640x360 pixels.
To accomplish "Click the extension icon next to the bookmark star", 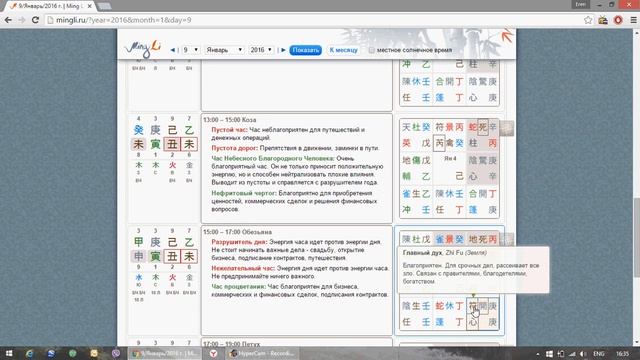I will click(603, 20).
